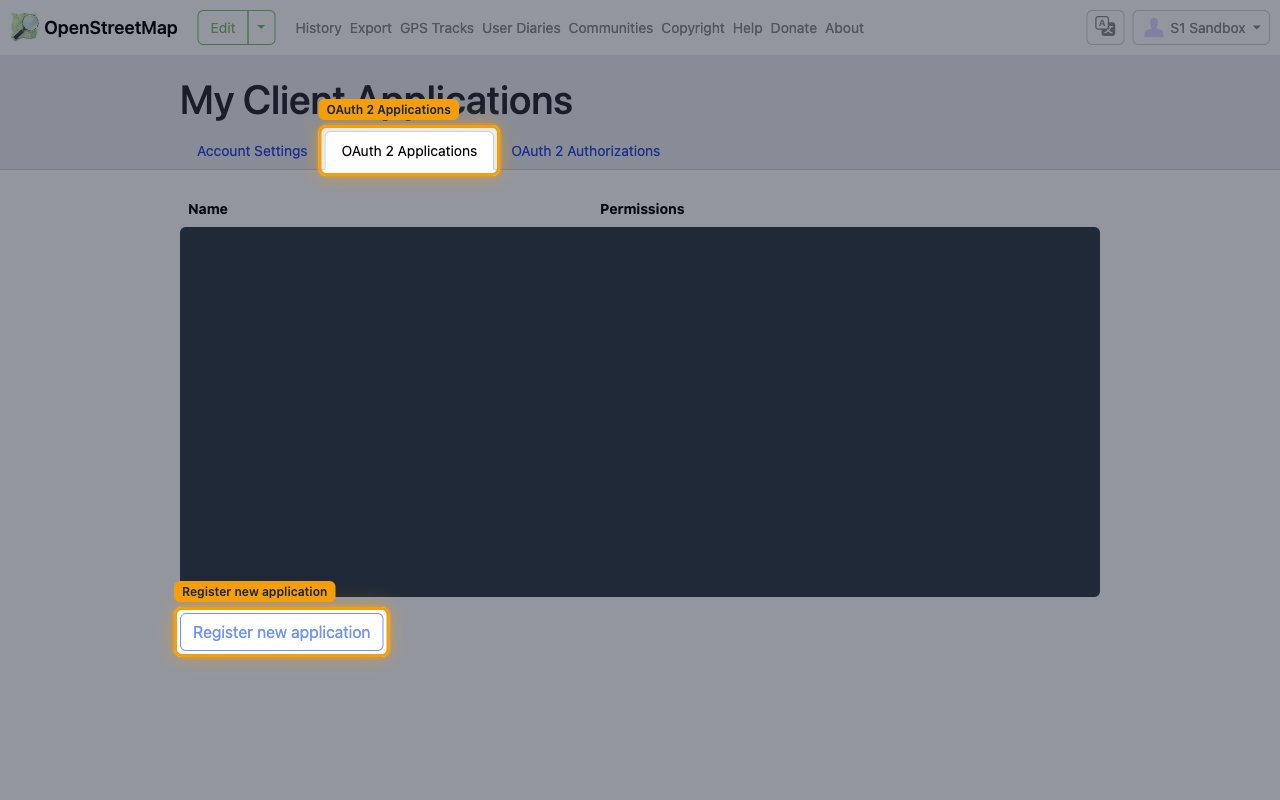Click the Permissions column header
This screenshot has width=1280, height=800.
(642, 209)
